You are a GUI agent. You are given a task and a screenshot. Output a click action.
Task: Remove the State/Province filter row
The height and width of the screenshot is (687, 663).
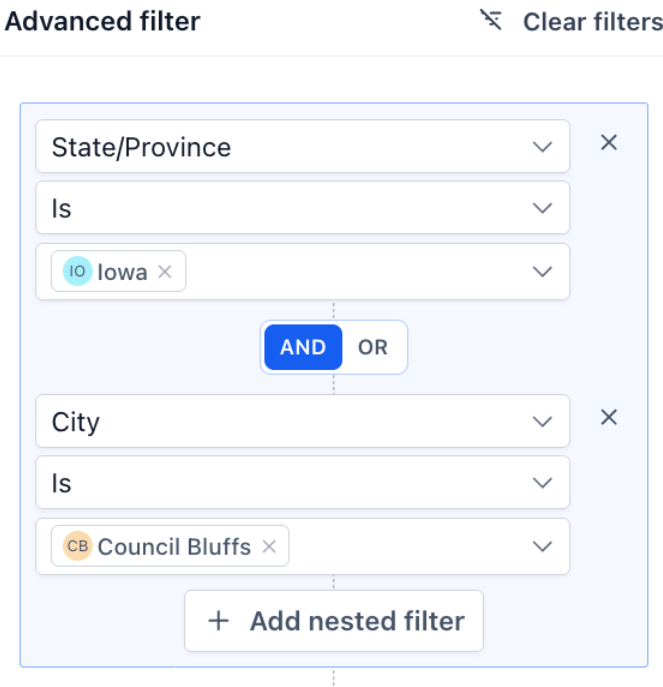tap(608, 143)
